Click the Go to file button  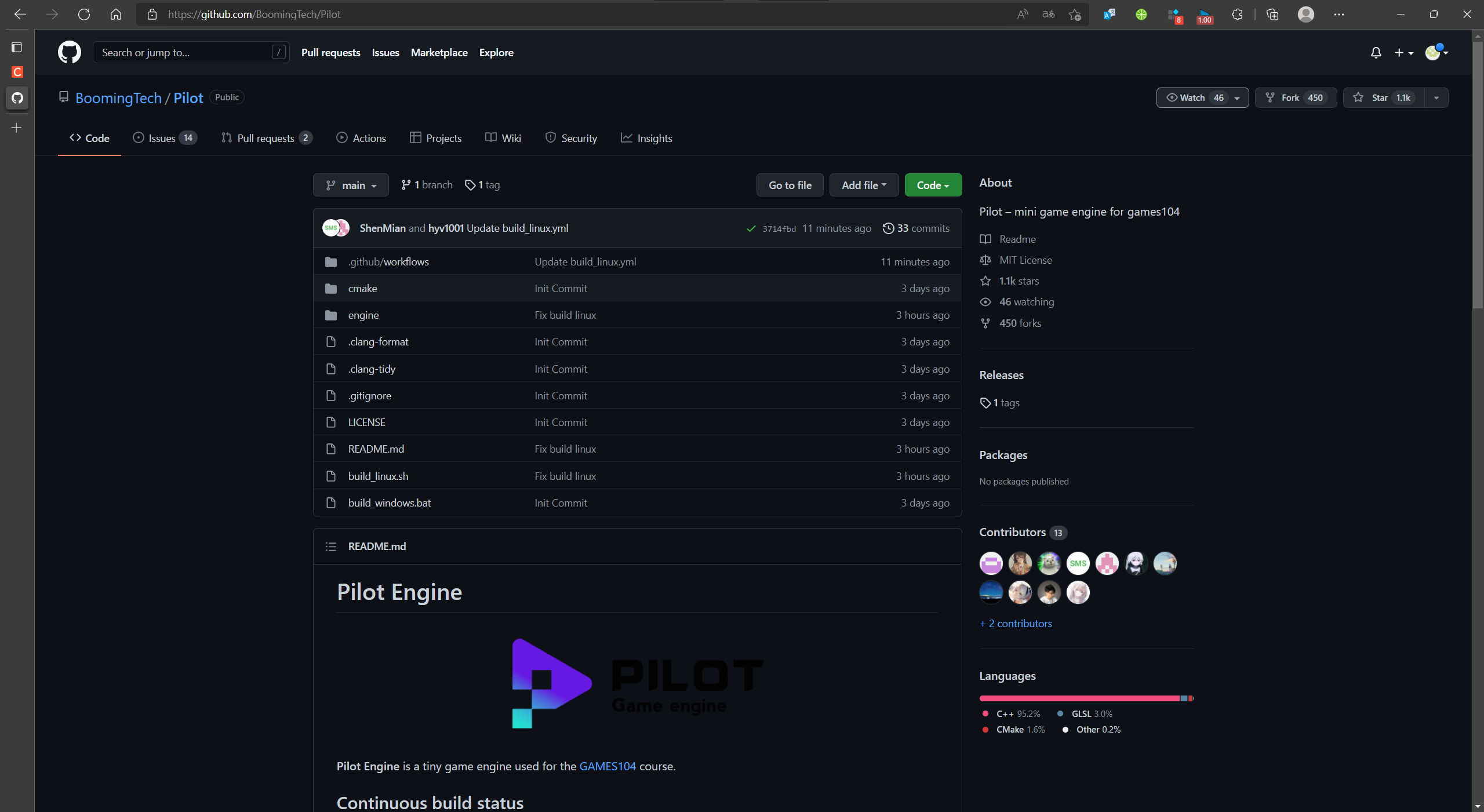tap(790, 185)
